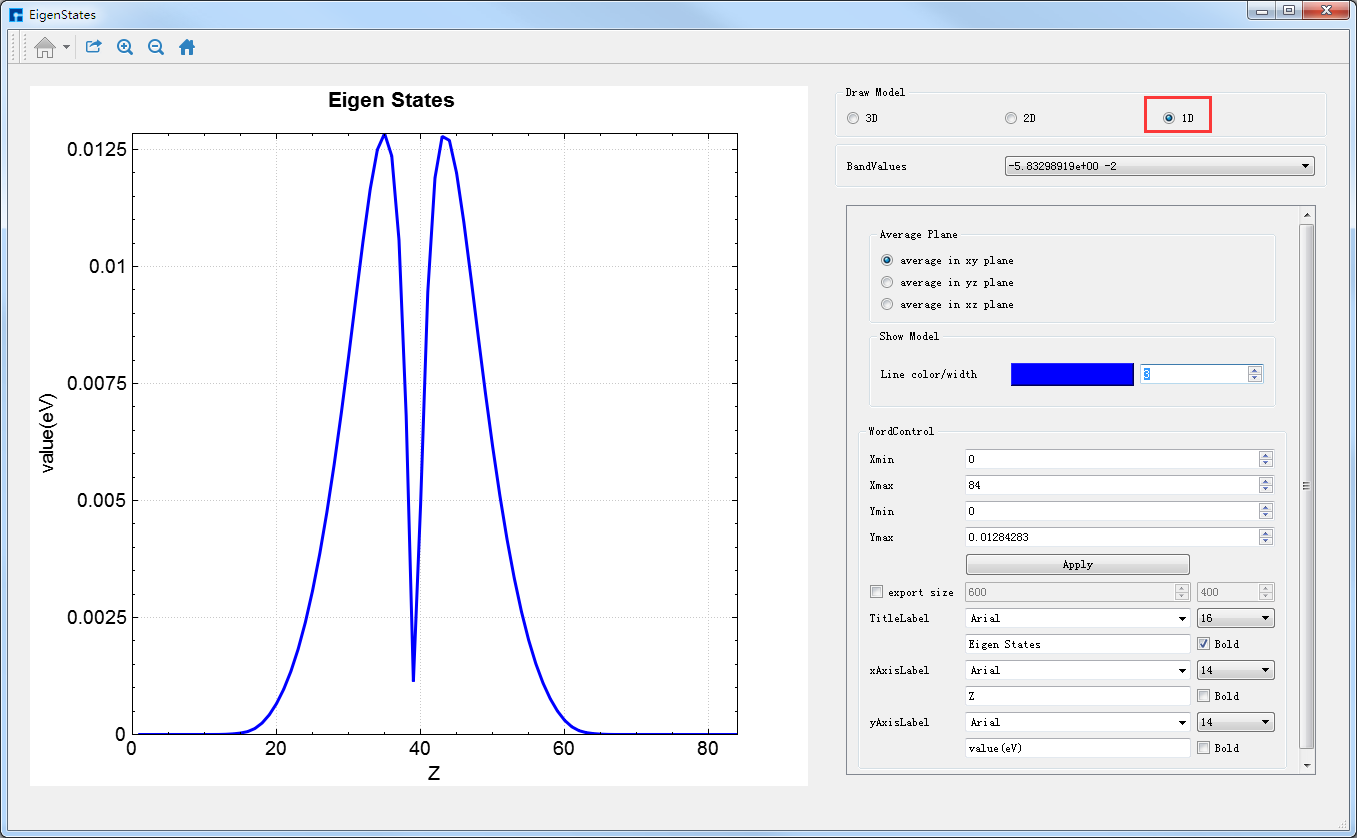Choose average in yz plane
The height and width of the screenshot is (838, 1357).
(x=887, y=282)
